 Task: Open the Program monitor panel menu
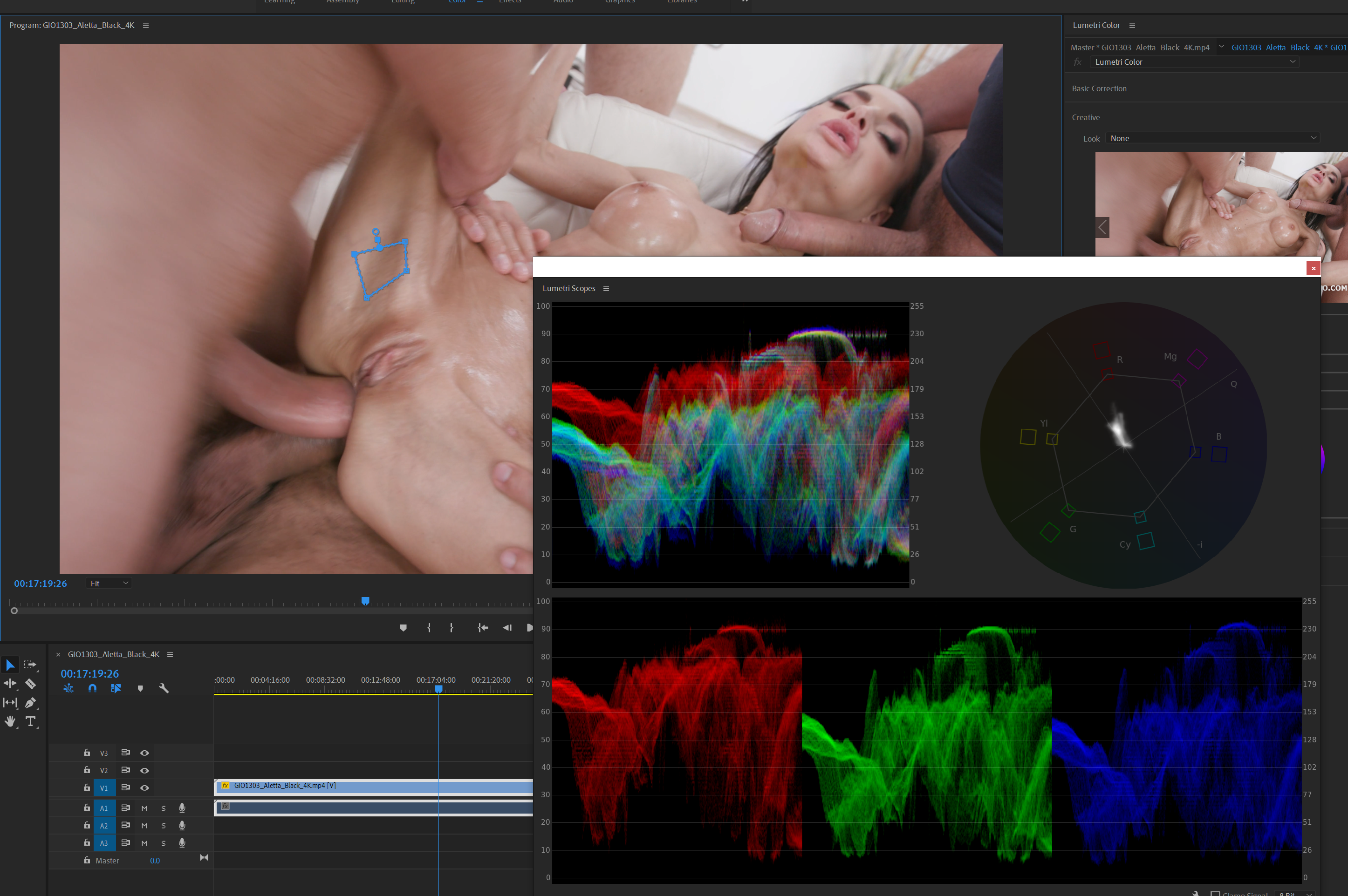coord(146,25)
